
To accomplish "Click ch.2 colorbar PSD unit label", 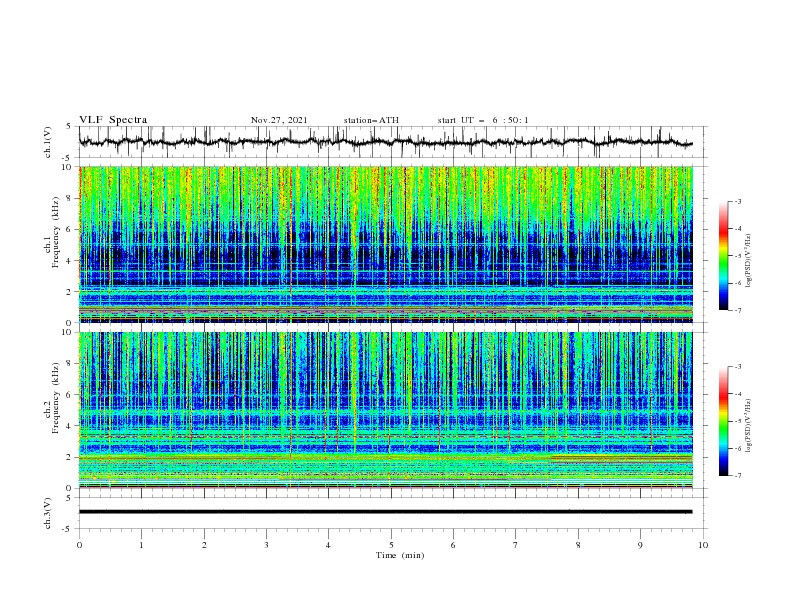I will pyautogui.click(x=748, y=426).
